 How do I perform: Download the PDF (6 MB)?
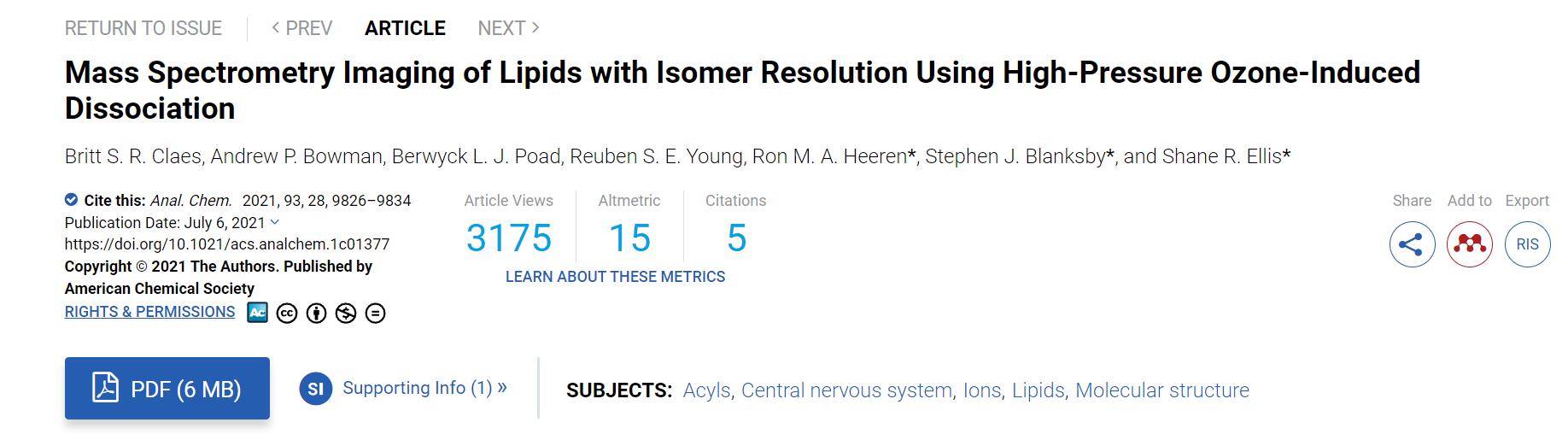tap(167, 389)
